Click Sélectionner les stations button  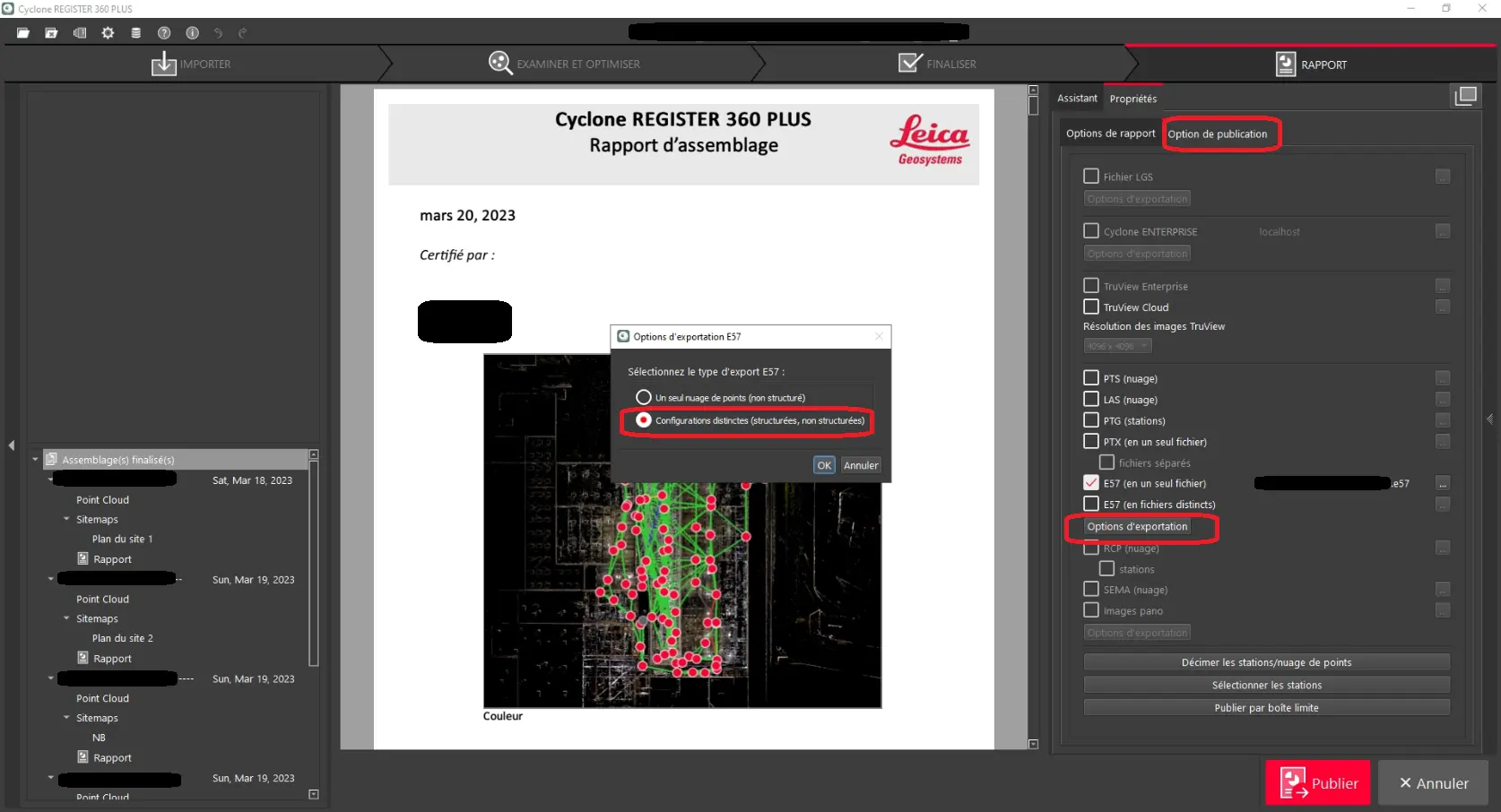[1266, 685]
